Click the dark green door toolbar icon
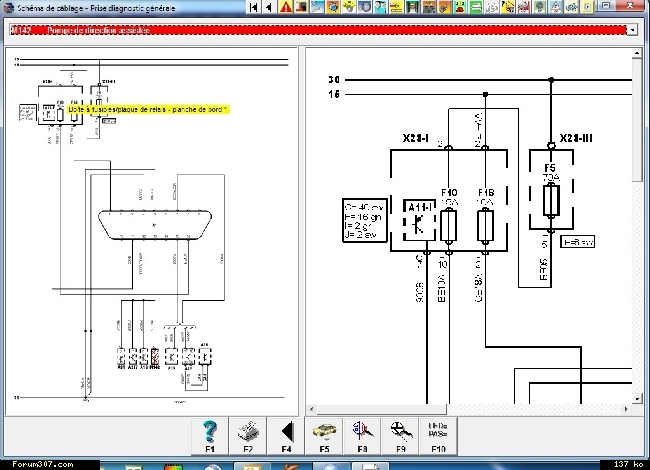Viewport: 650px width, 470px height. point(412,7)
